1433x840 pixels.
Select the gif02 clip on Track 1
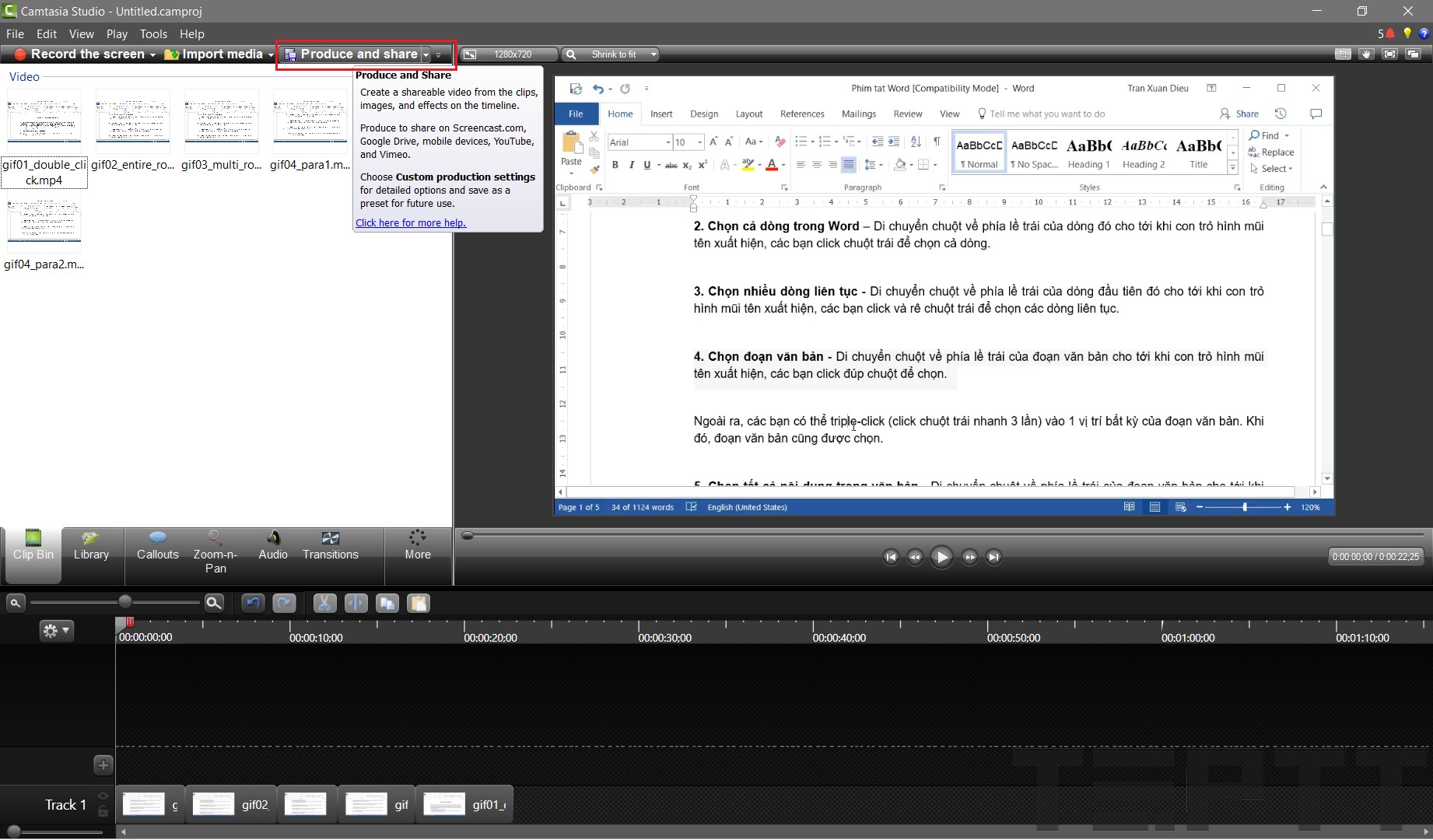click(x=230, y=804)
